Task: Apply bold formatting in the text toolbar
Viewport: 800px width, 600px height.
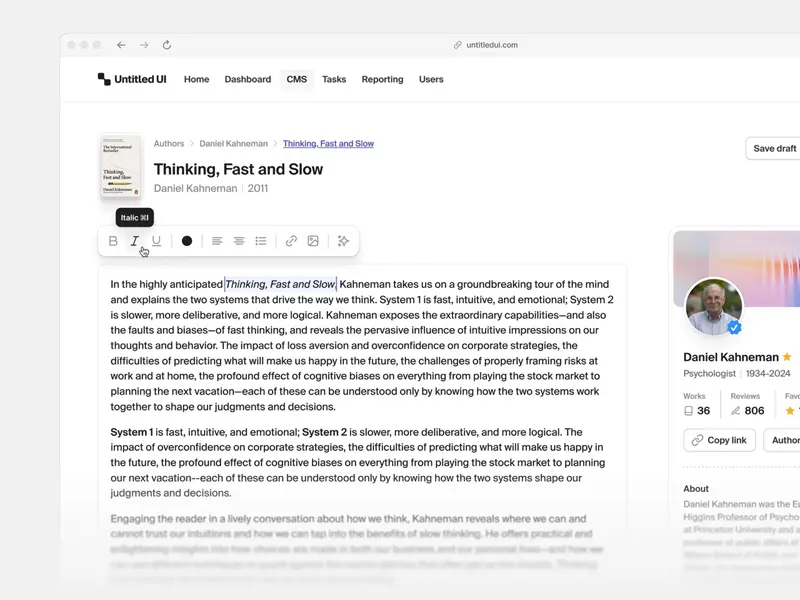Action: 113,240
